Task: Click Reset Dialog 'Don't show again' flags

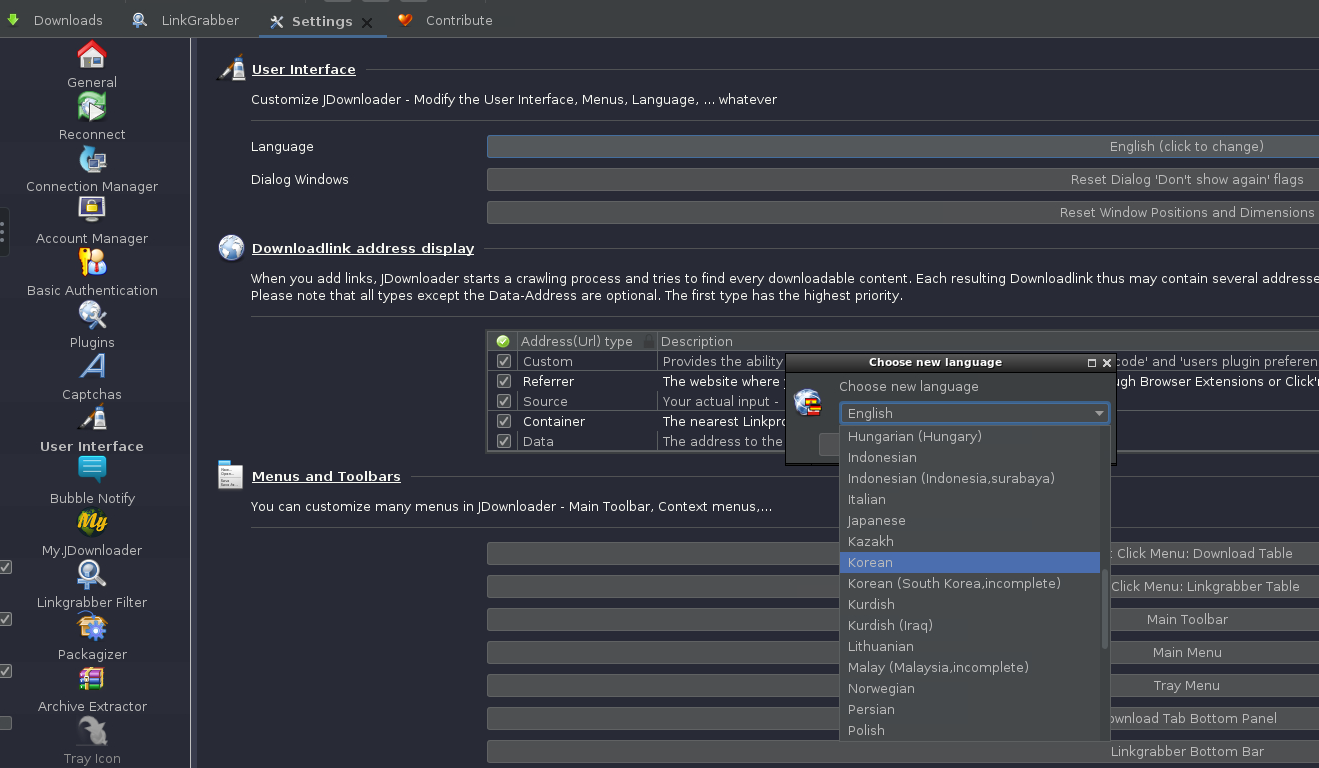Action: tap(903, 179)
